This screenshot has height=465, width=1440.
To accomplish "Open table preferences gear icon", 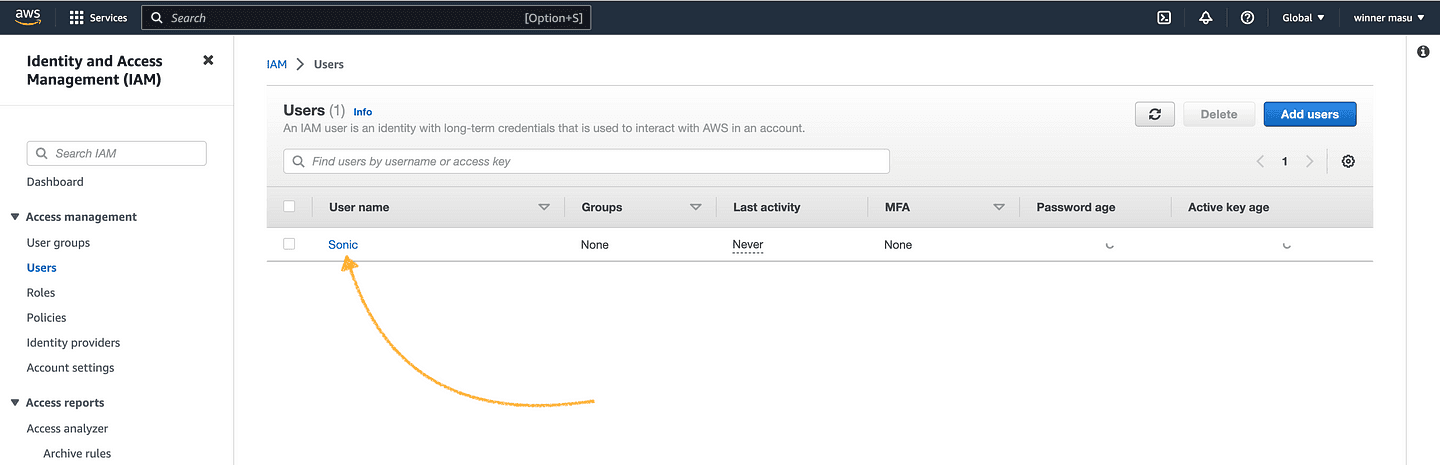I will tap(1348, 161).
